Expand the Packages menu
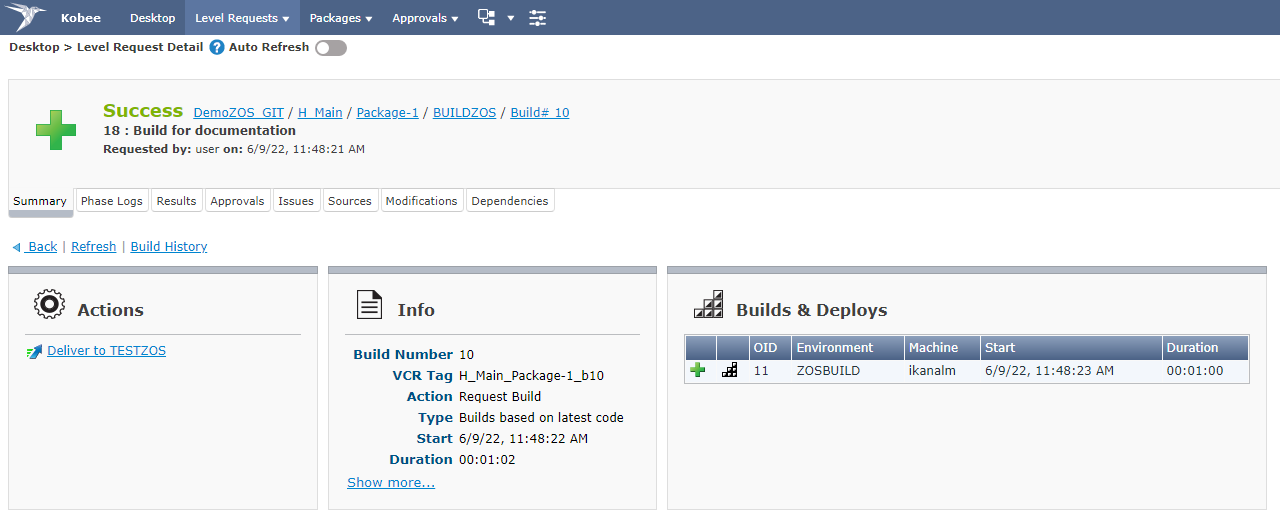The image size is (1280, 523). pos(340,18)
